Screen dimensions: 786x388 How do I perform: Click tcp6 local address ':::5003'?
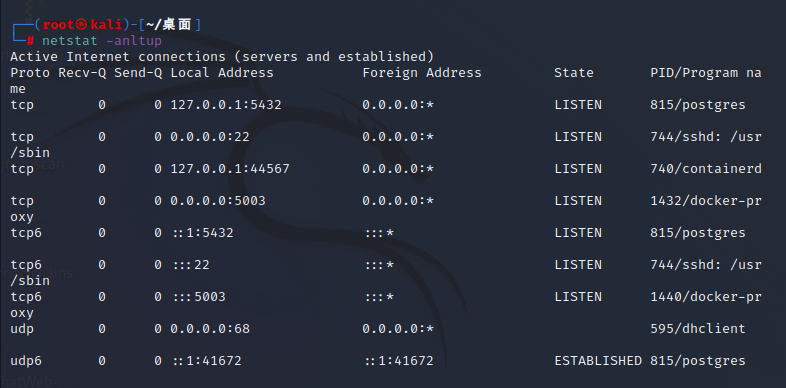click(199, 297)
